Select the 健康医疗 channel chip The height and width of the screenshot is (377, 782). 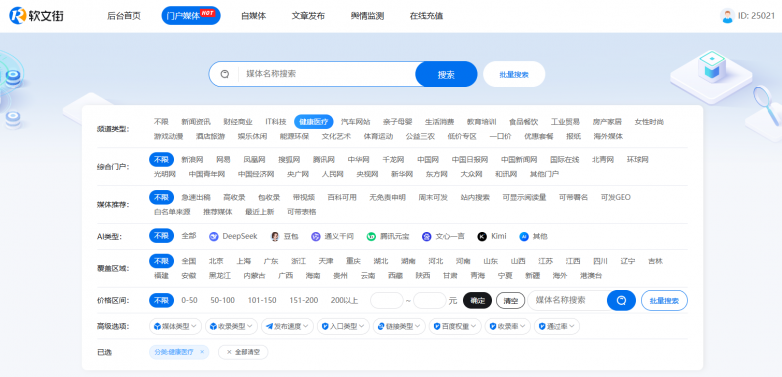[x=314, y=122]
